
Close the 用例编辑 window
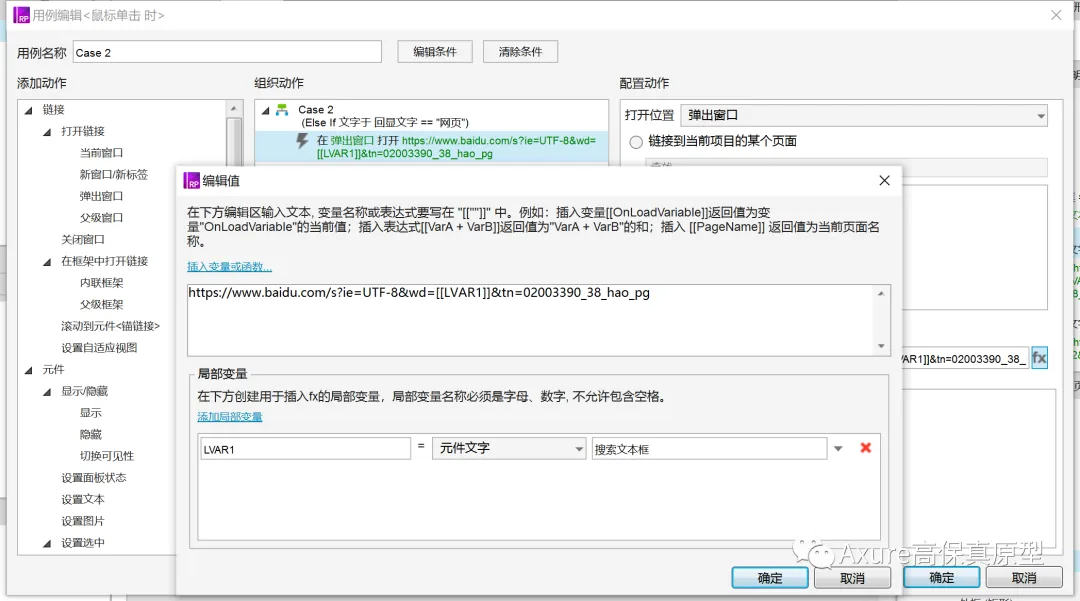click(x=1056, y=15)
